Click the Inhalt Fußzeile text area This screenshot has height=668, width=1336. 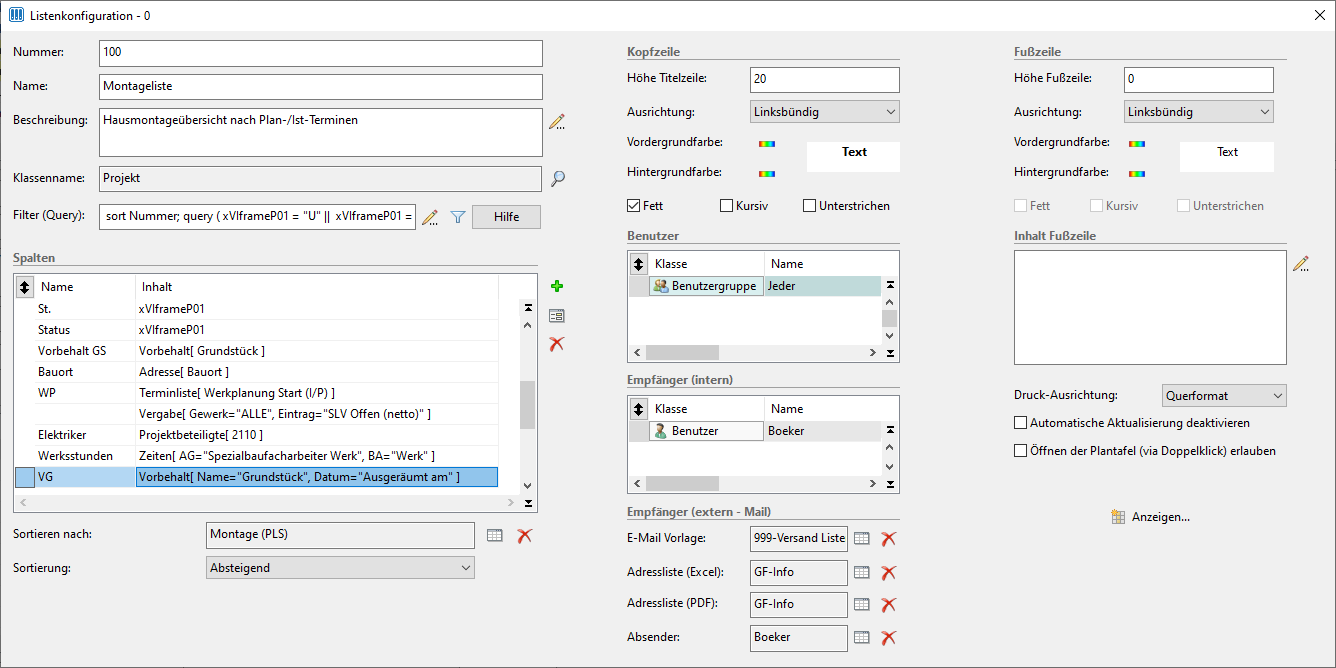1150,307
